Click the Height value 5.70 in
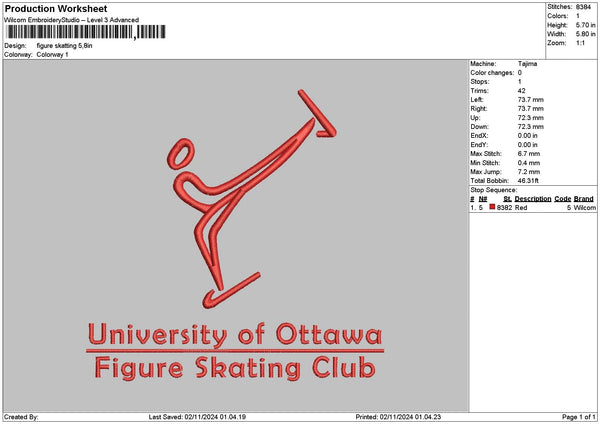Screen dimensions: 600x424 (585, 25)
